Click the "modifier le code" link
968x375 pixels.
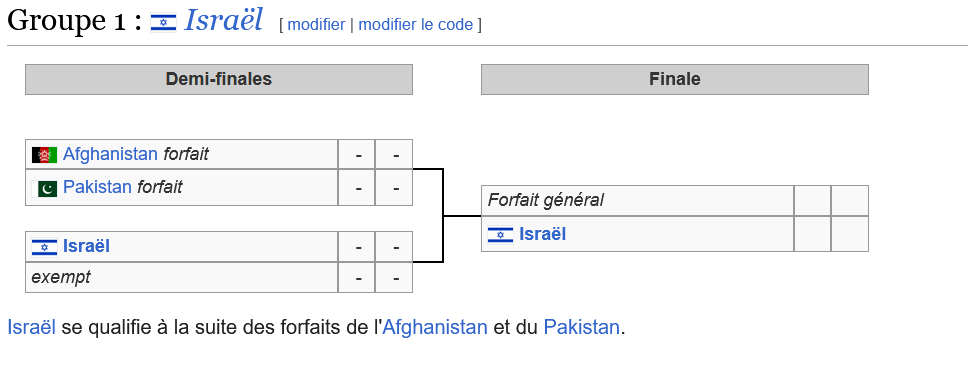pyautogui.click(x=415, y=25)
